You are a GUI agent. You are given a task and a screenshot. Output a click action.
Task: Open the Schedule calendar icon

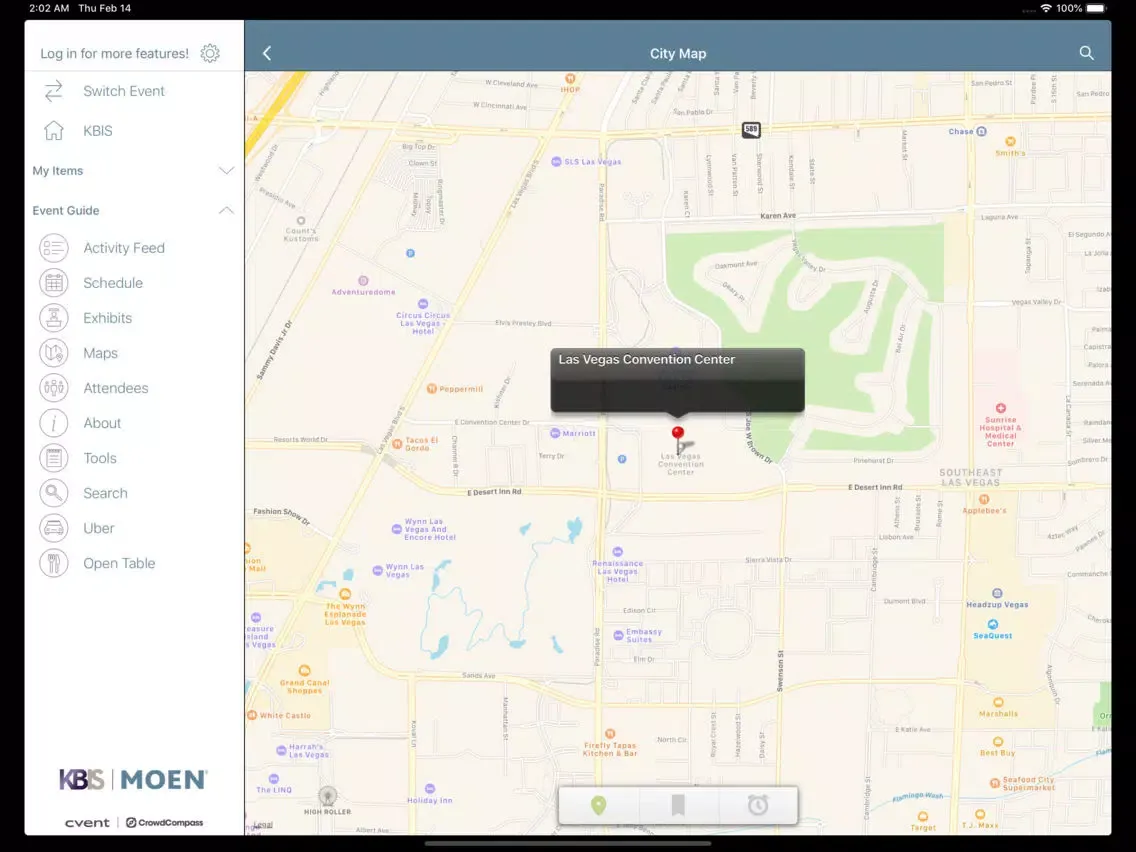coord(54,283)
